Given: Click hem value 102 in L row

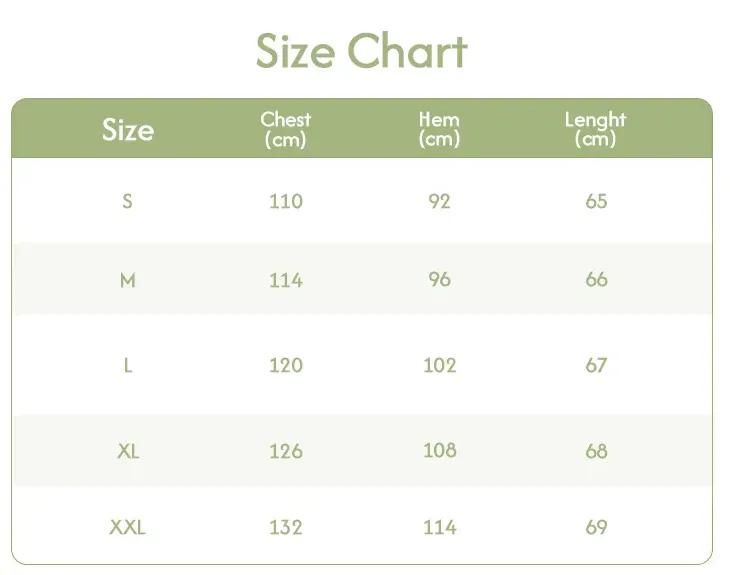Looking at the screenshot, I should 439,365.
